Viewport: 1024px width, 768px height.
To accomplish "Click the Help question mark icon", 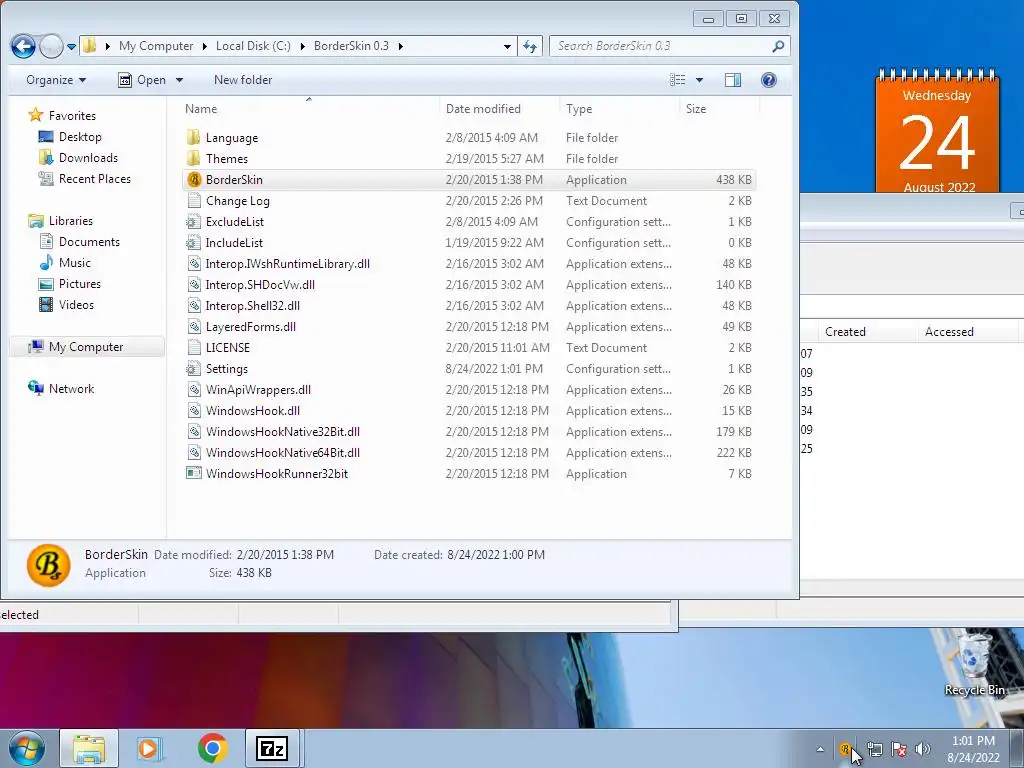I will click(769, 80).
